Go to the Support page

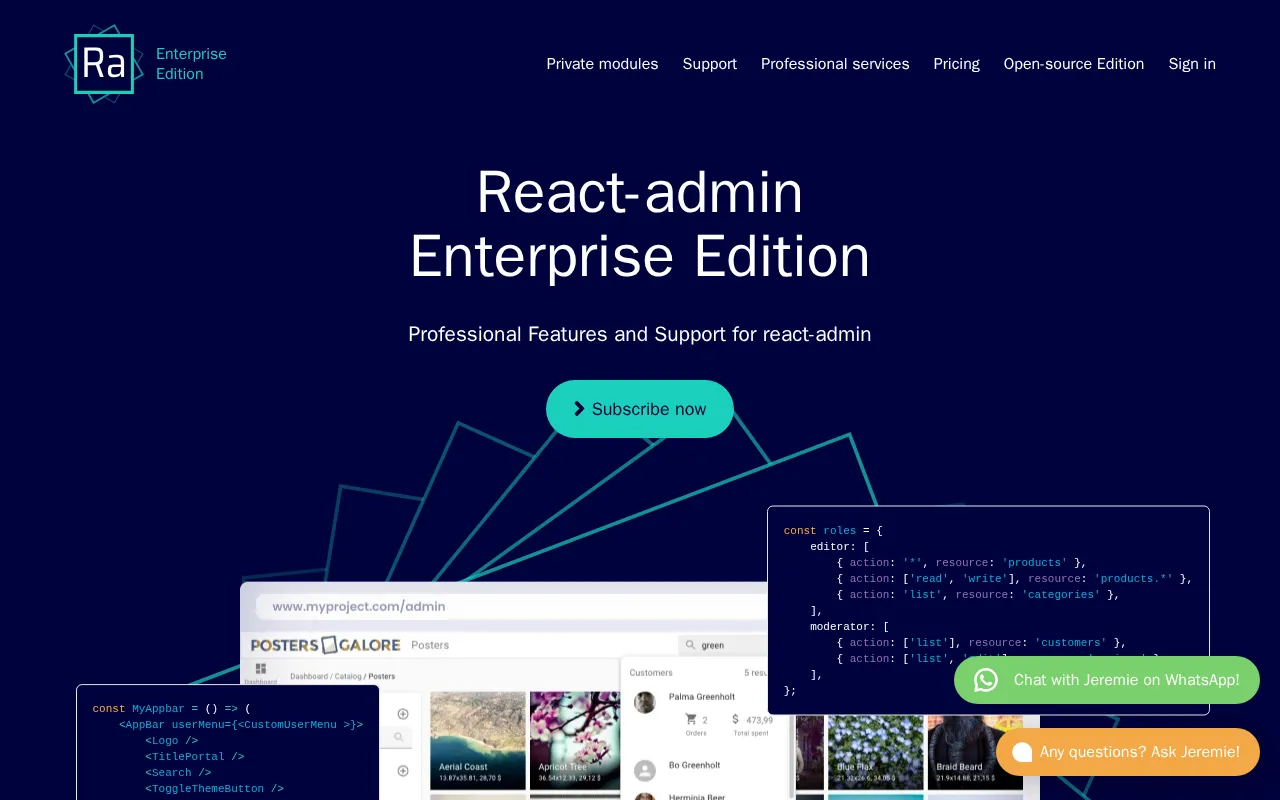710,64
